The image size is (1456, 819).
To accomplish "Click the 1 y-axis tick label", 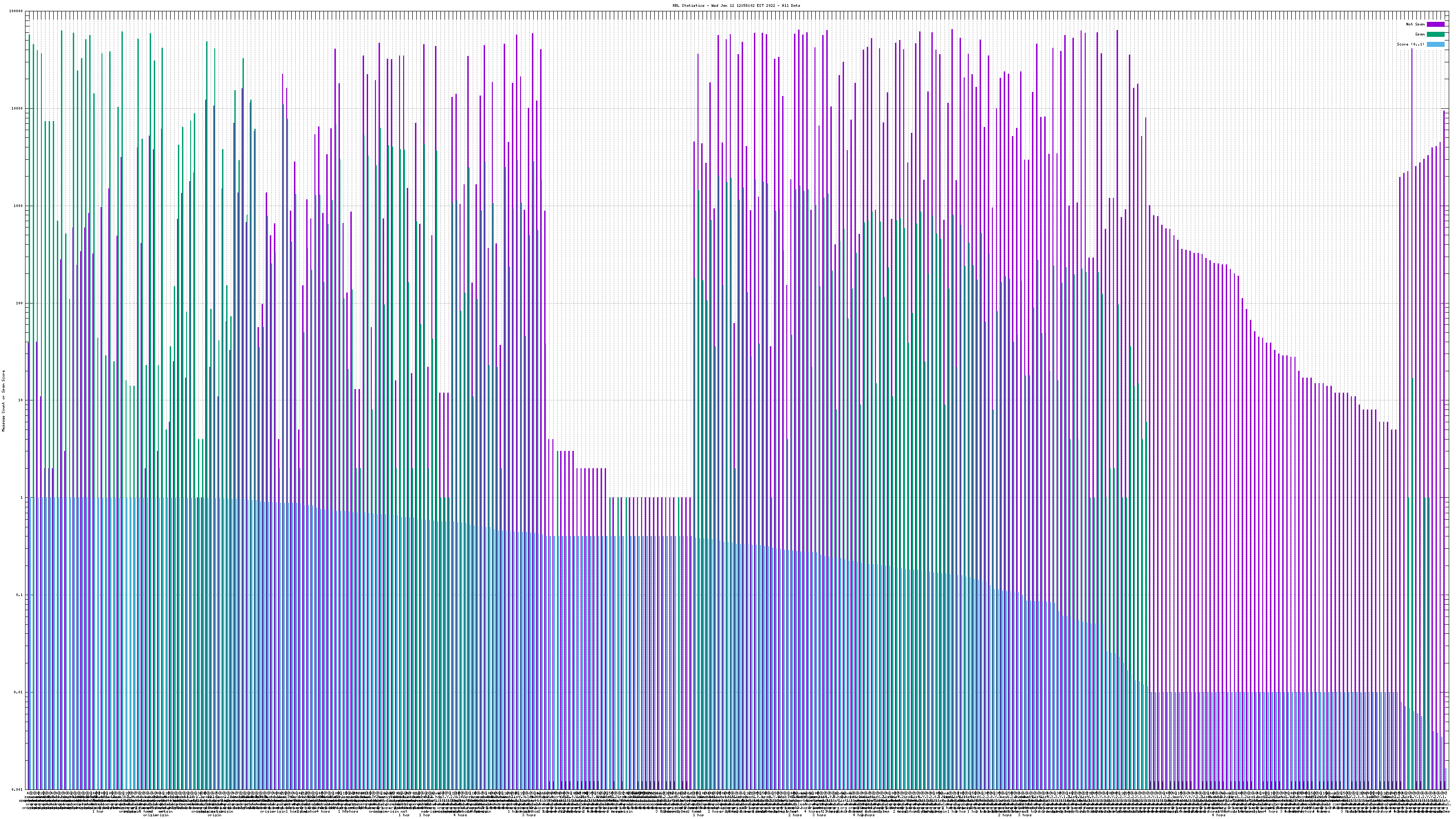I will click(21, 498).
